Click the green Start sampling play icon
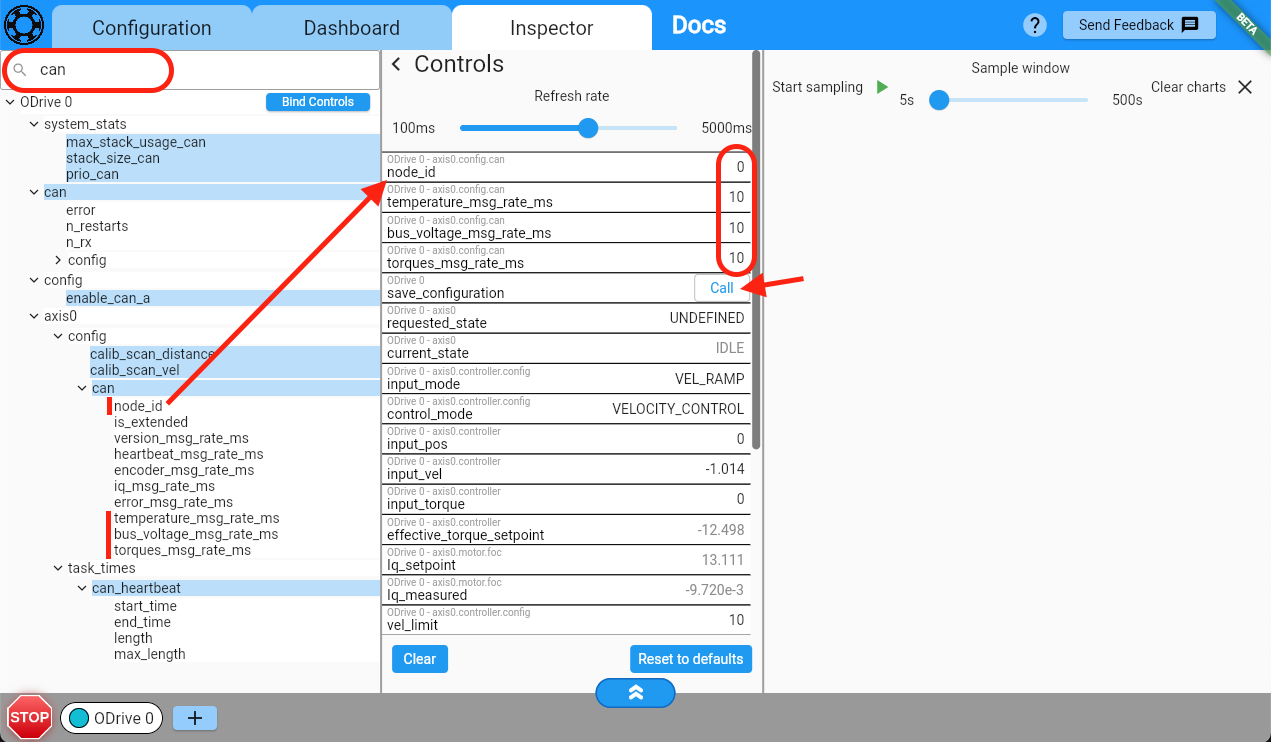Viewport: 1271px width, 742px height. click(882, 87)
